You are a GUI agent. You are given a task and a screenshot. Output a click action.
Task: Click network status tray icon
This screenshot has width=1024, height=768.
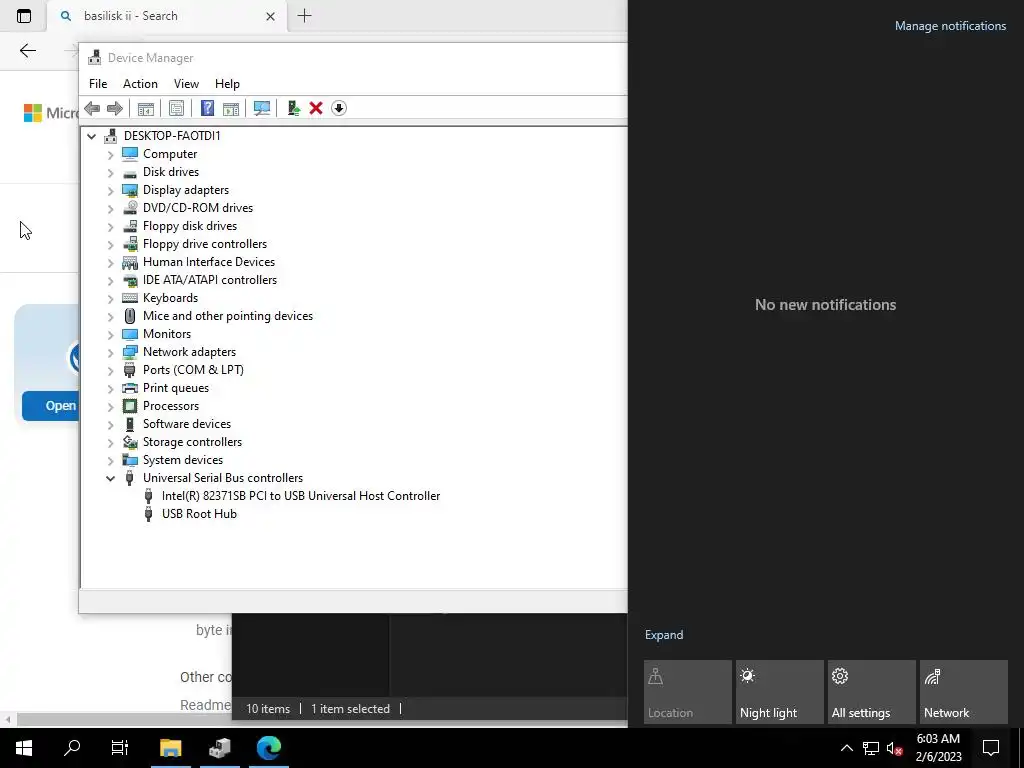tap(871, 748)
